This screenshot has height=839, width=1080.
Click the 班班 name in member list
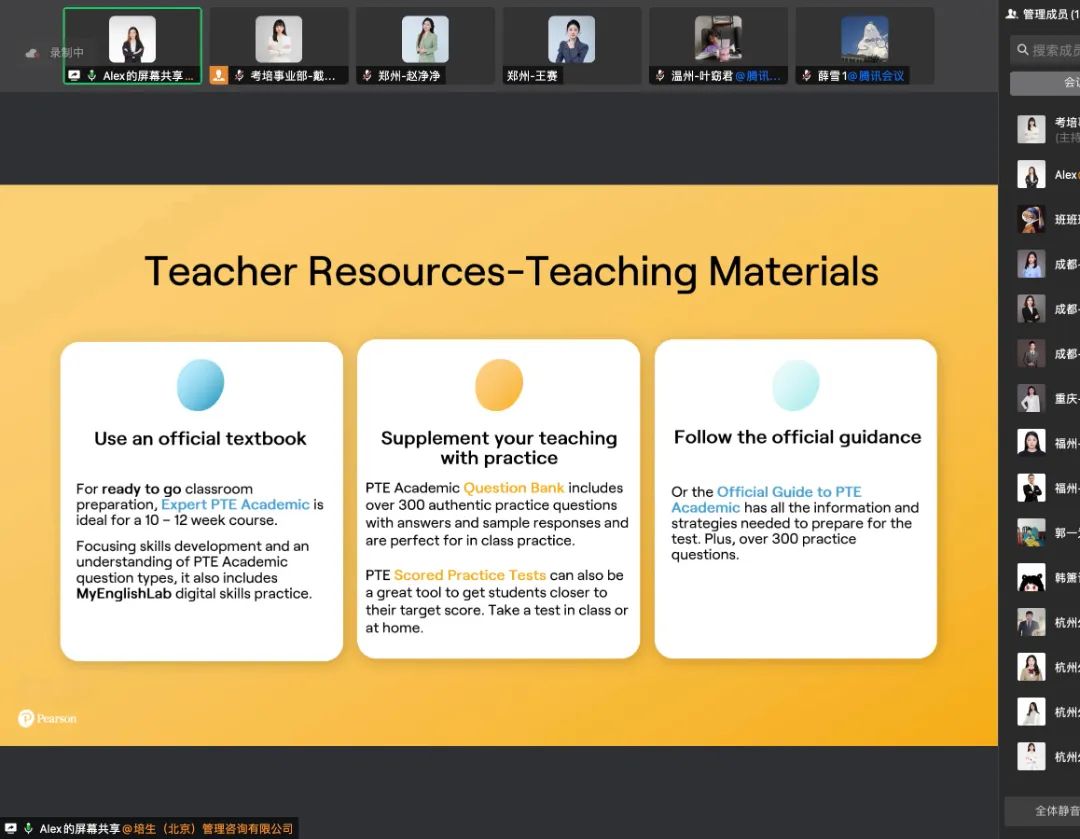pyautogui.click(x=1067, y=220)
